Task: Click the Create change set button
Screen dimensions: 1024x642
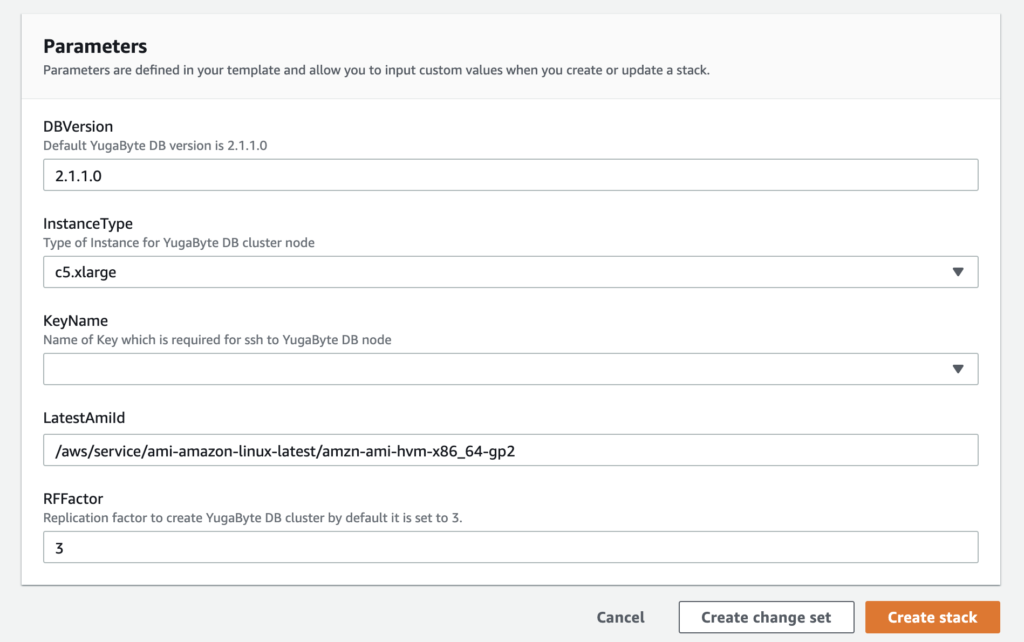Action: point(766,617)
